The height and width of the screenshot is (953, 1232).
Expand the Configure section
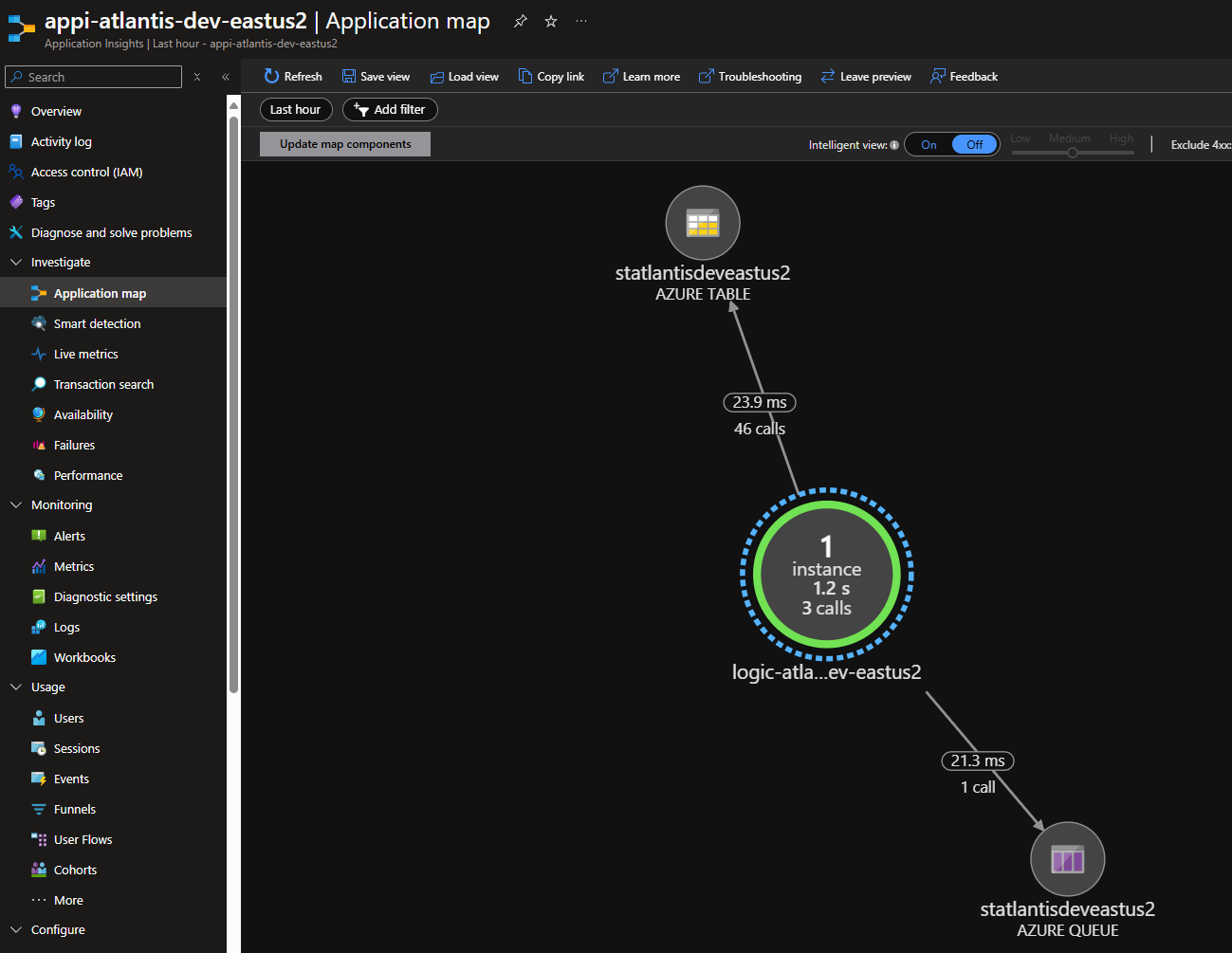(x=16, y=929)
